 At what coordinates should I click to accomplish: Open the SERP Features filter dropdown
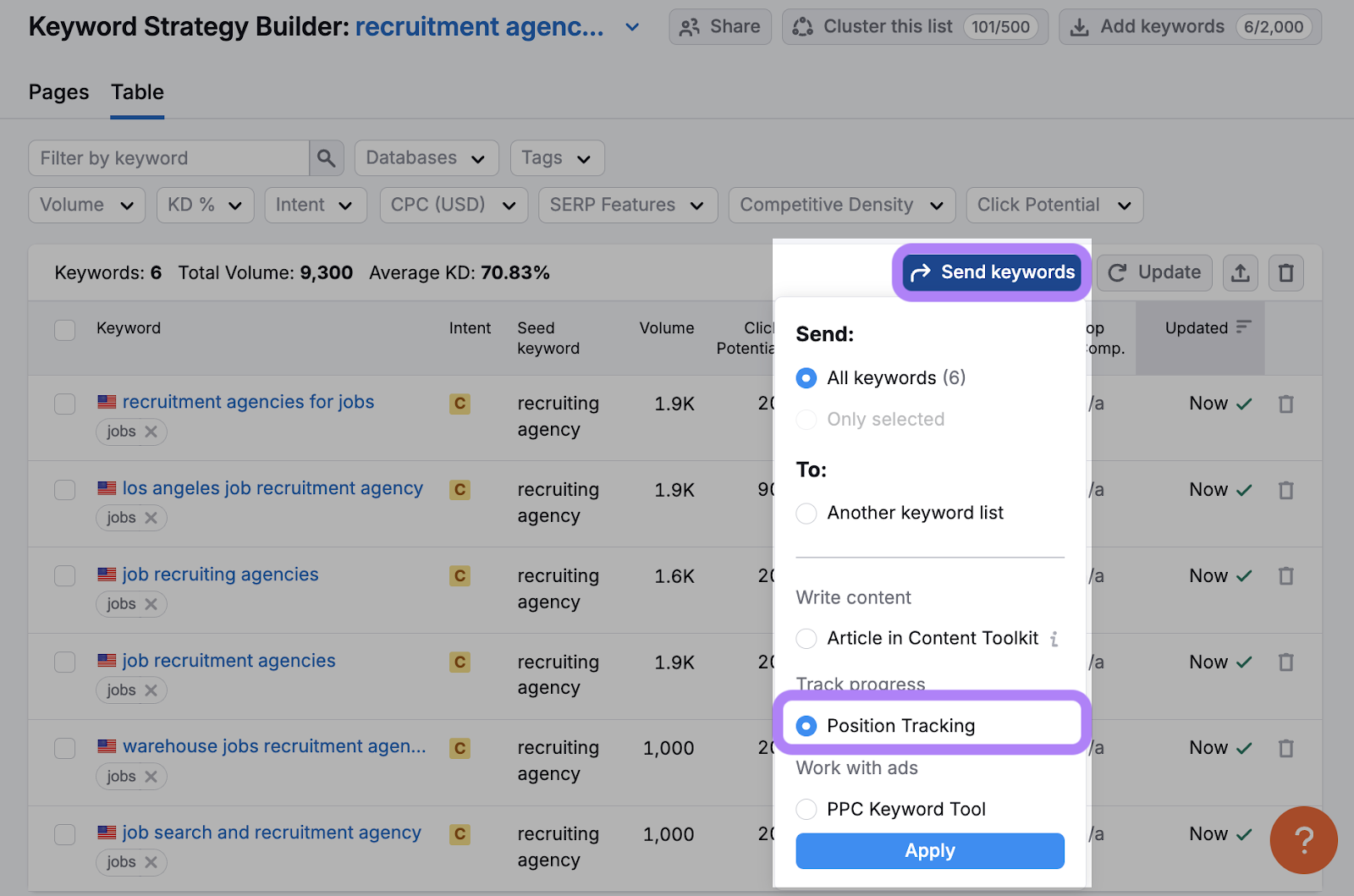coord(627,205)
